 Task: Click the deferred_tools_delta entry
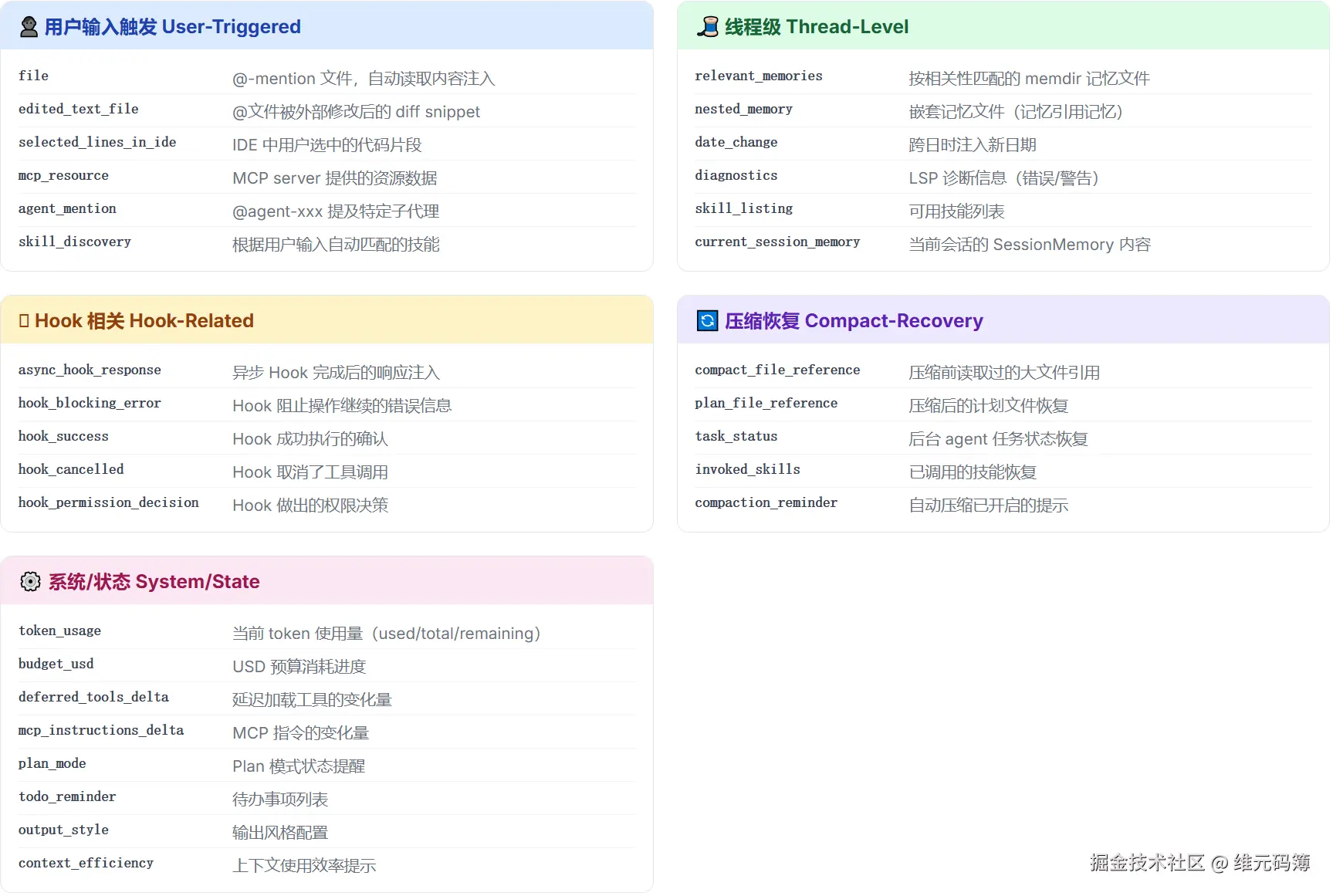coord(93,698)
